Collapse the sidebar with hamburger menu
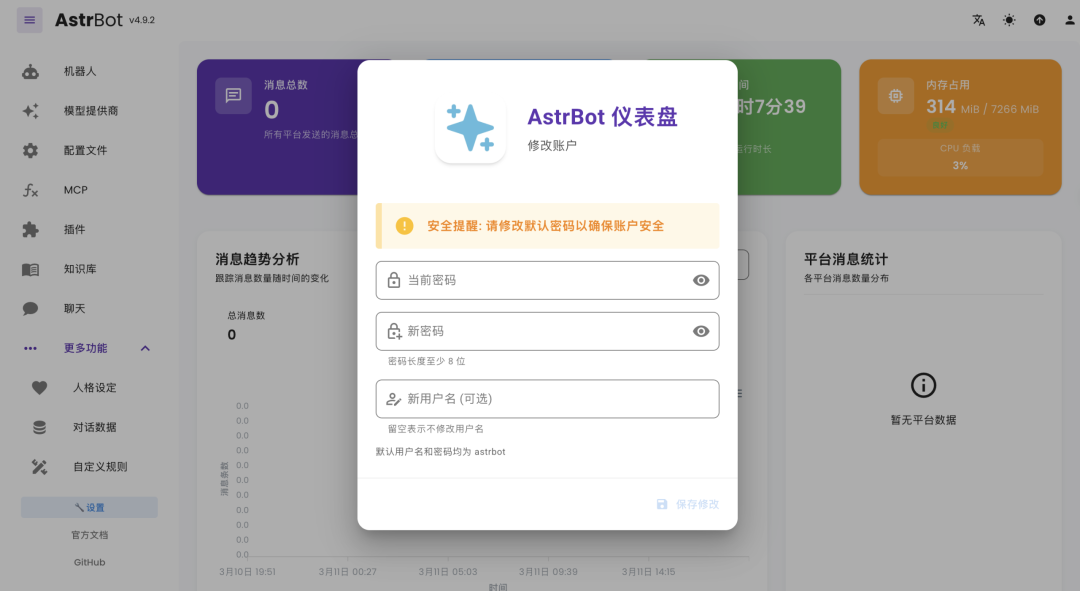This screenshot has width=1080, height=591. (29, 19)
